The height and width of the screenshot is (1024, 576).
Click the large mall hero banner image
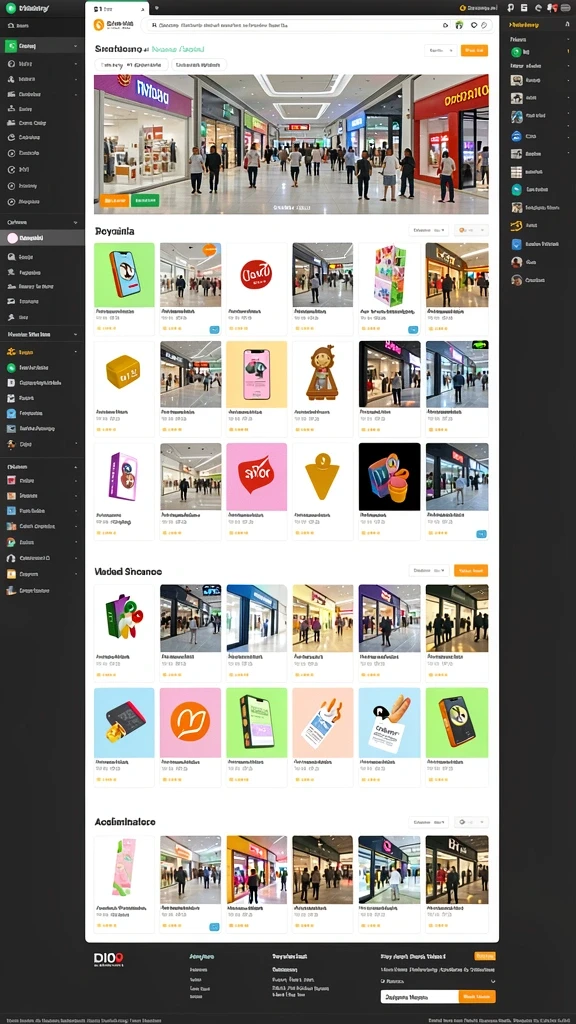[291, 144]
